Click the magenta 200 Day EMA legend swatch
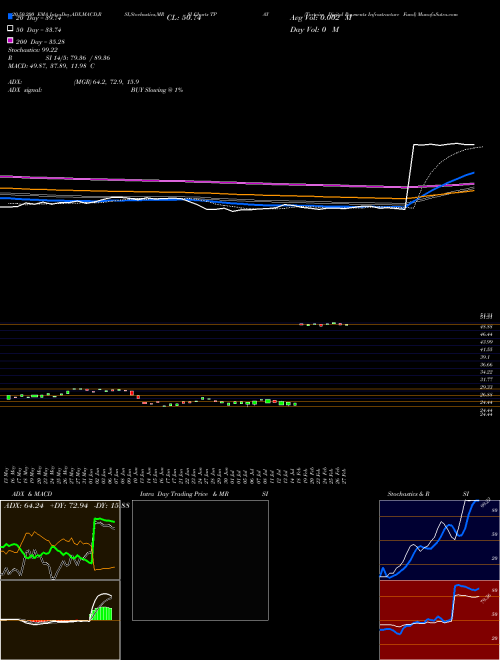This screenshot has width=500, height=660. coord(10,40)
